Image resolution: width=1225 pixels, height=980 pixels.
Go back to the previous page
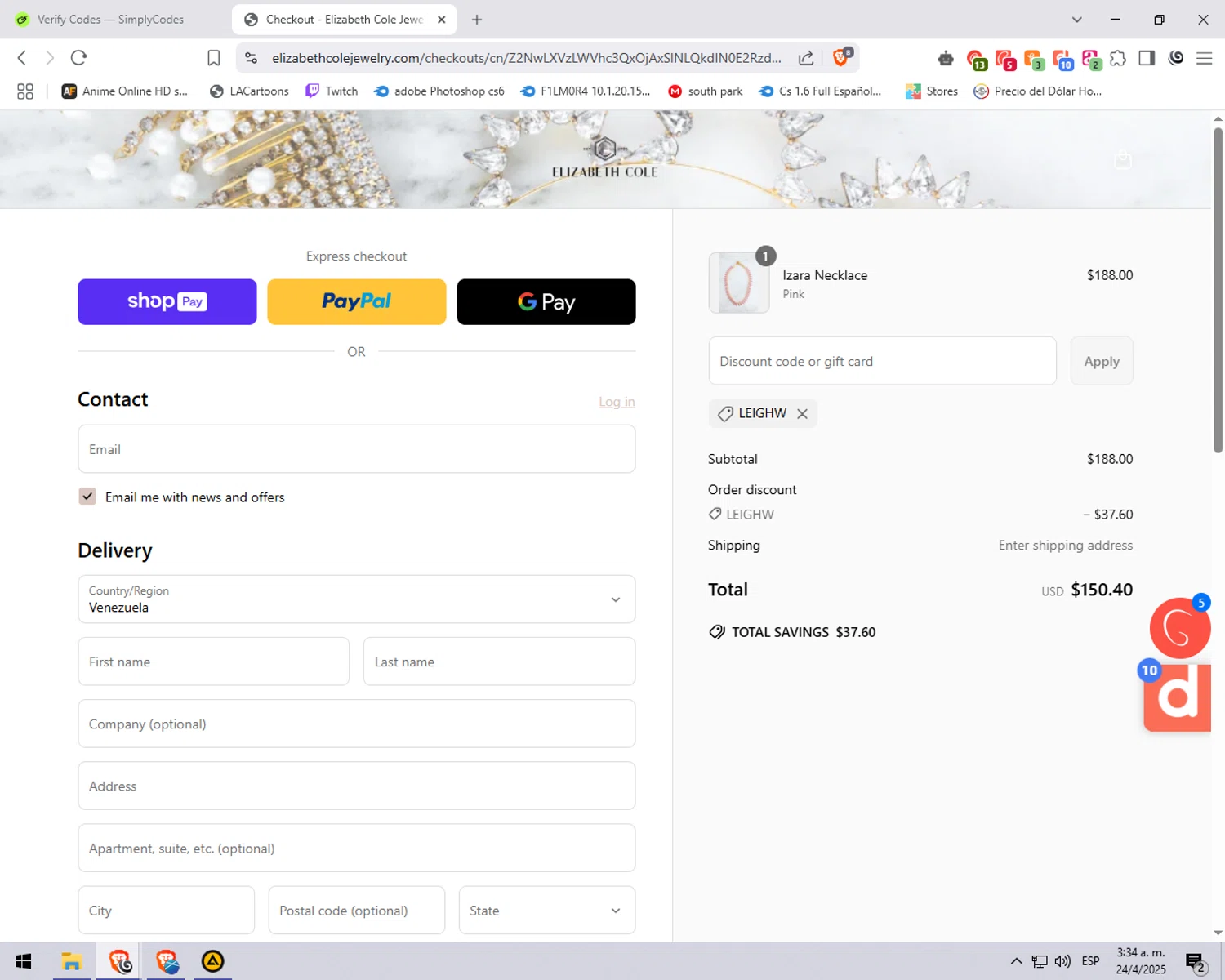pyautogui.click(x=22, y=58)
